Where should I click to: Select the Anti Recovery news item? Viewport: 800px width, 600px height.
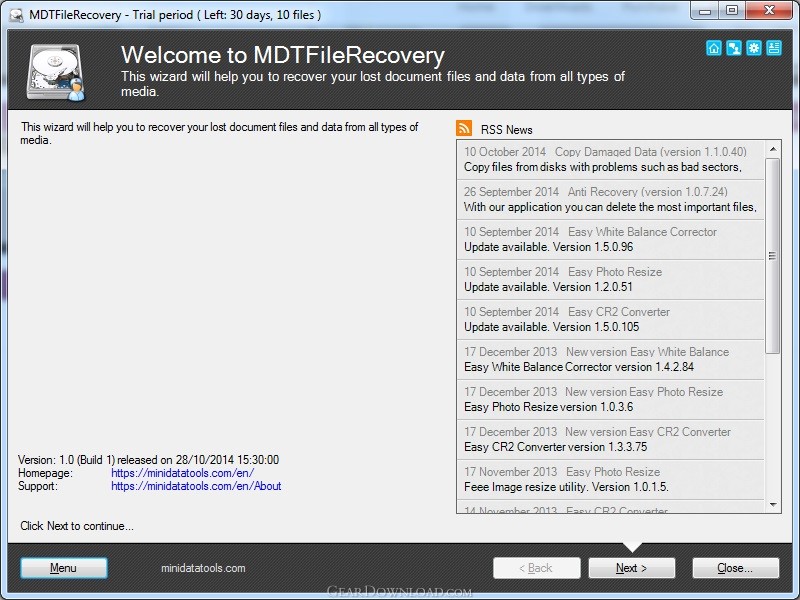coord(610,199)
